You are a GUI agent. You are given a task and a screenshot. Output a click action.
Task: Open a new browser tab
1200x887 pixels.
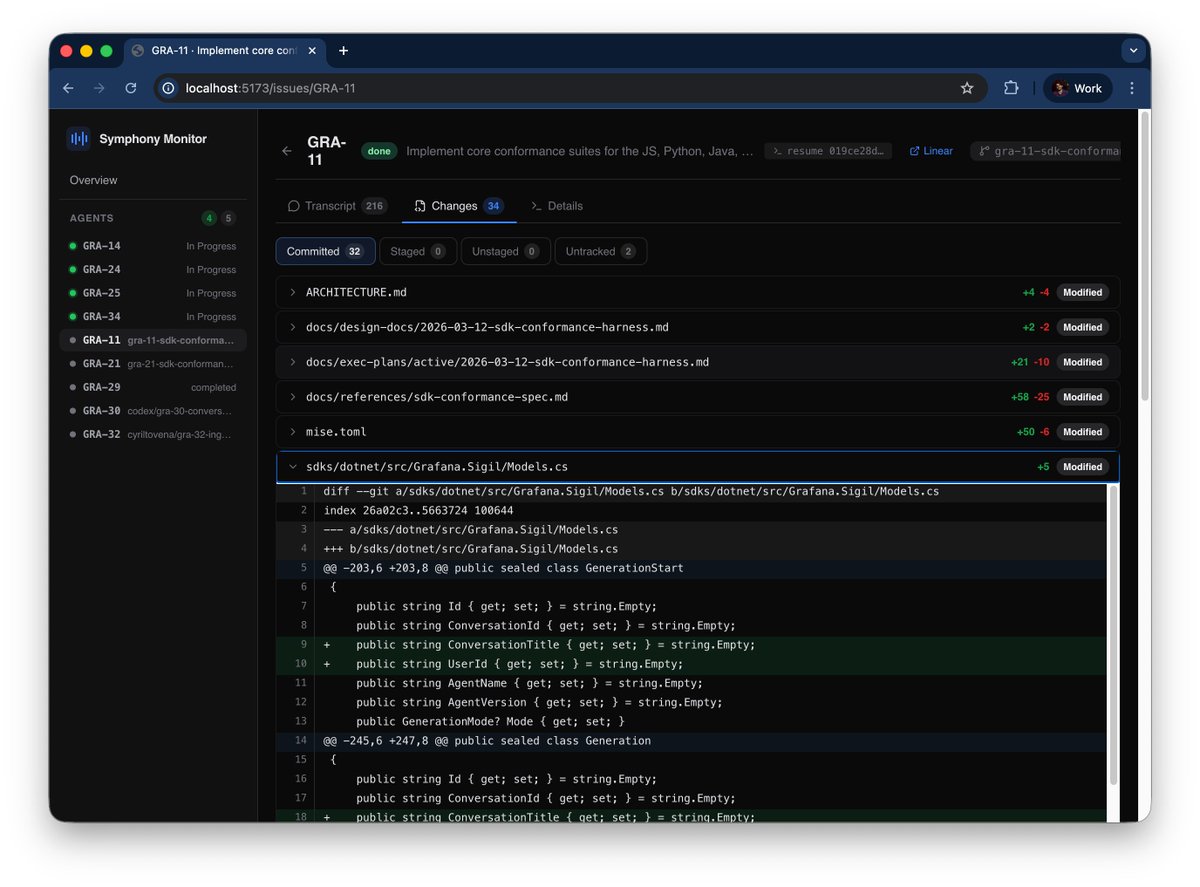343,50
